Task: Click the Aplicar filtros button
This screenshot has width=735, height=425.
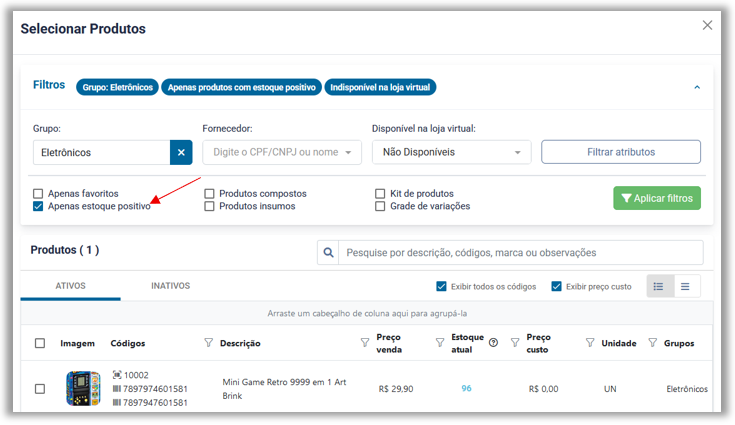Action: tap(656, 198)
